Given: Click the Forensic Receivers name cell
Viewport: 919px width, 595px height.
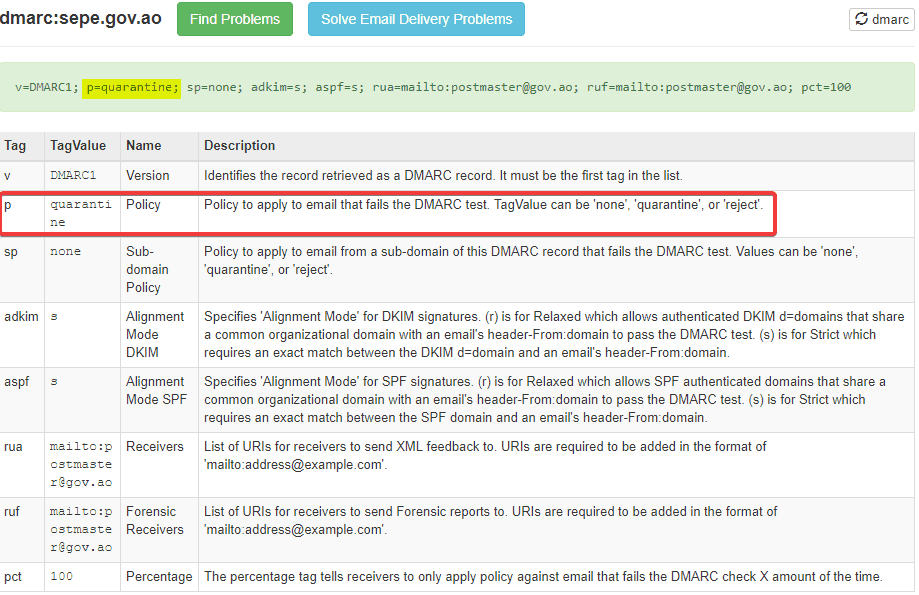Looking at the screenshot, I should [155, 520].
